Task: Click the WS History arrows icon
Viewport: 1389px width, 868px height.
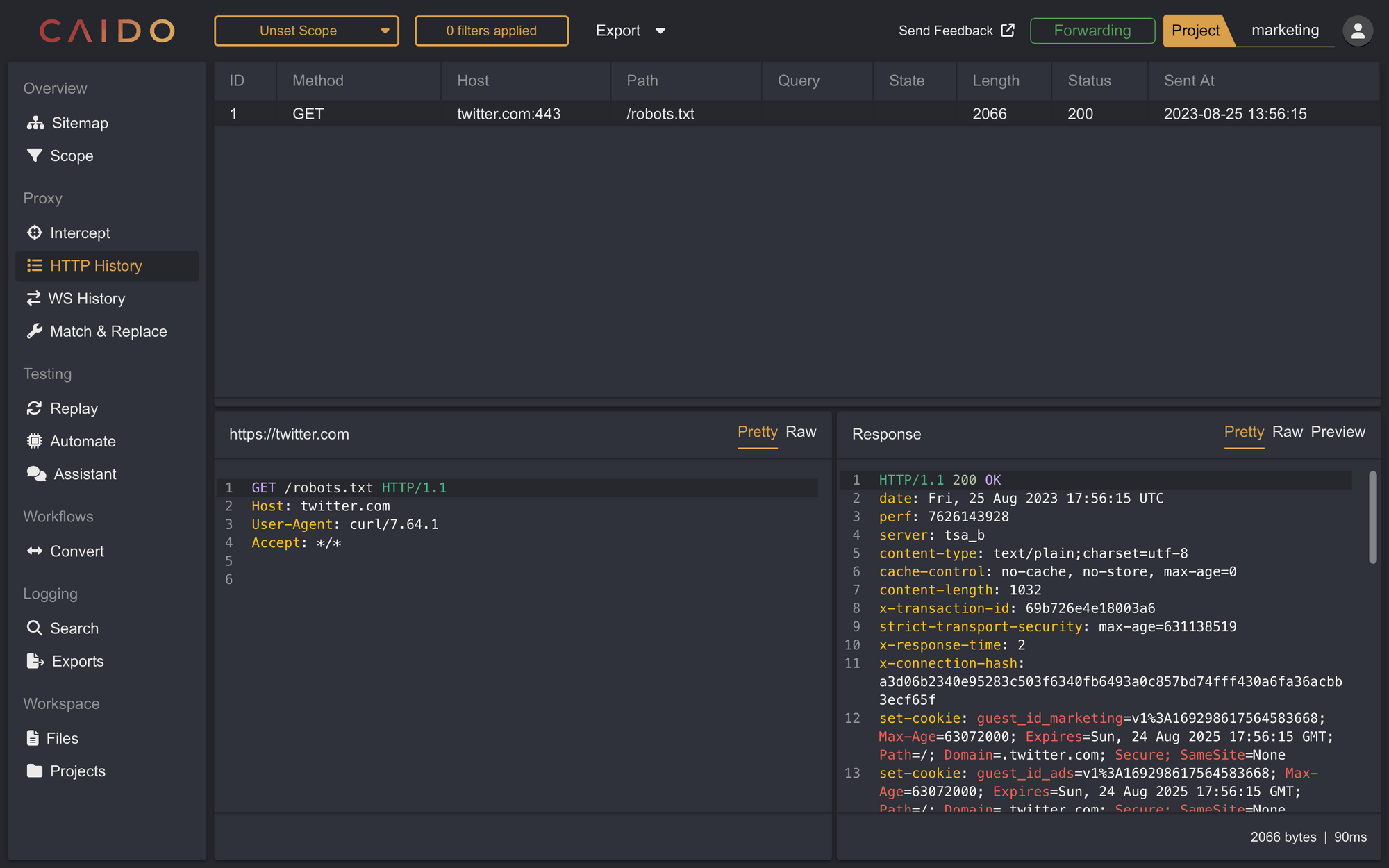Action: coord(33,299)
